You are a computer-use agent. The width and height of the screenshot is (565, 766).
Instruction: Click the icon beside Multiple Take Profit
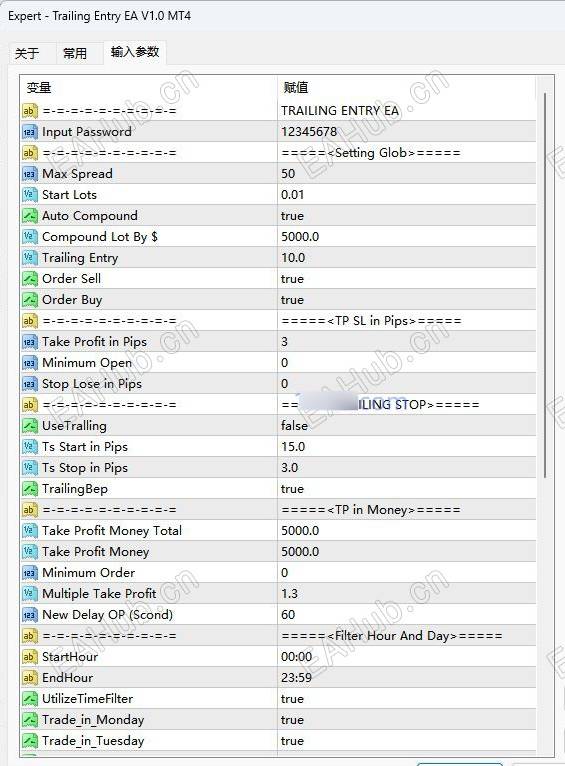point(30,594)
